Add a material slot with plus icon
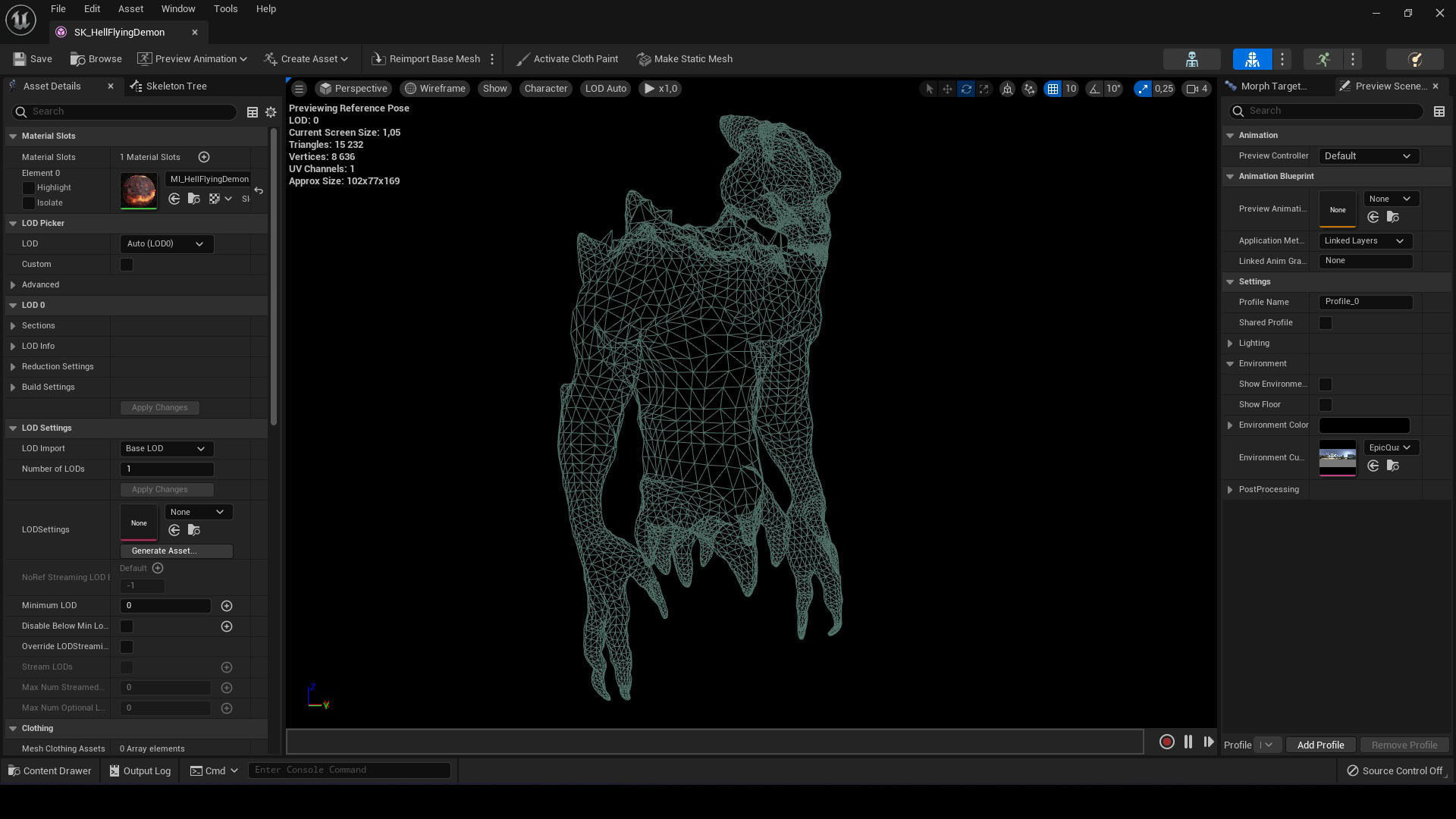This screenshot has height=819, width=1456. pyautogui.click(x=204, y=157)
